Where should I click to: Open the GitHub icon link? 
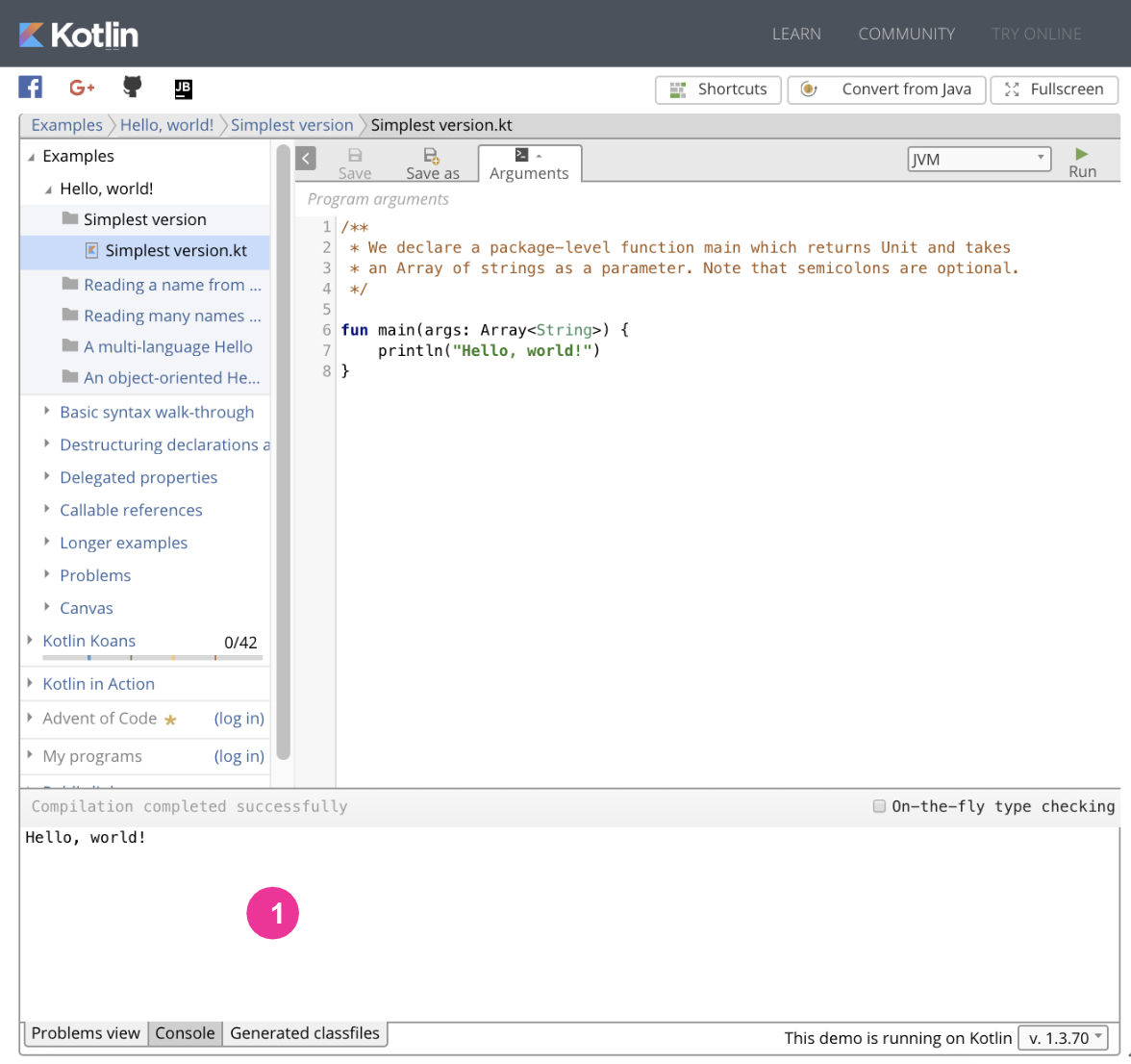[x=133, y=88]
